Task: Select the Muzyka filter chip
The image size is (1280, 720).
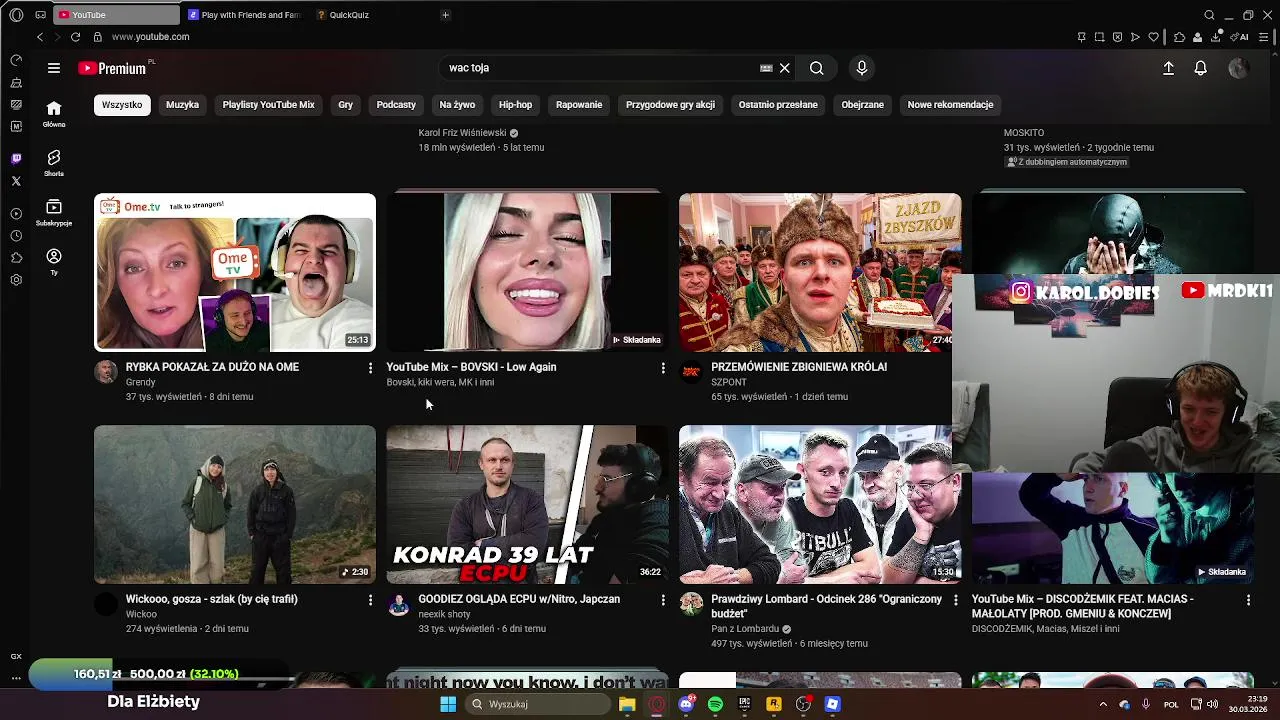Action: point(182,105)
